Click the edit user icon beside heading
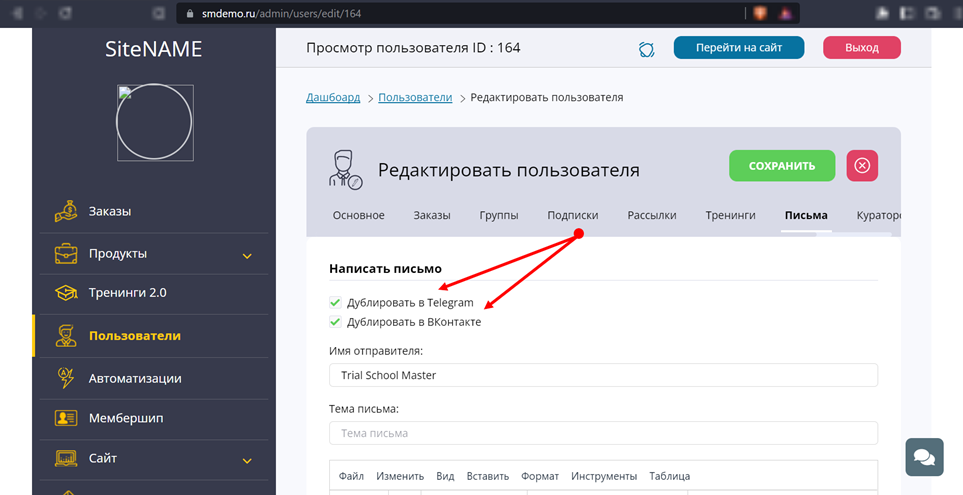Viewport: 963px width, 495px height. pos(345,170)
